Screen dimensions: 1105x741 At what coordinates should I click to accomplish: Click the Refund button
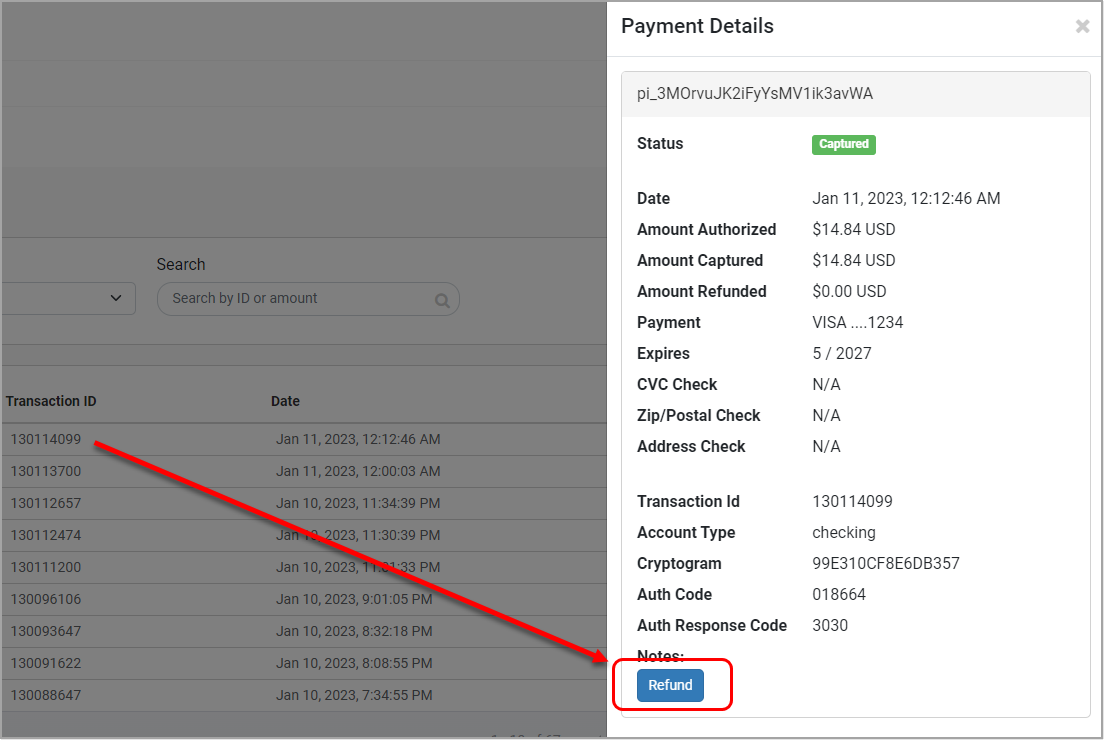(671, 685)
